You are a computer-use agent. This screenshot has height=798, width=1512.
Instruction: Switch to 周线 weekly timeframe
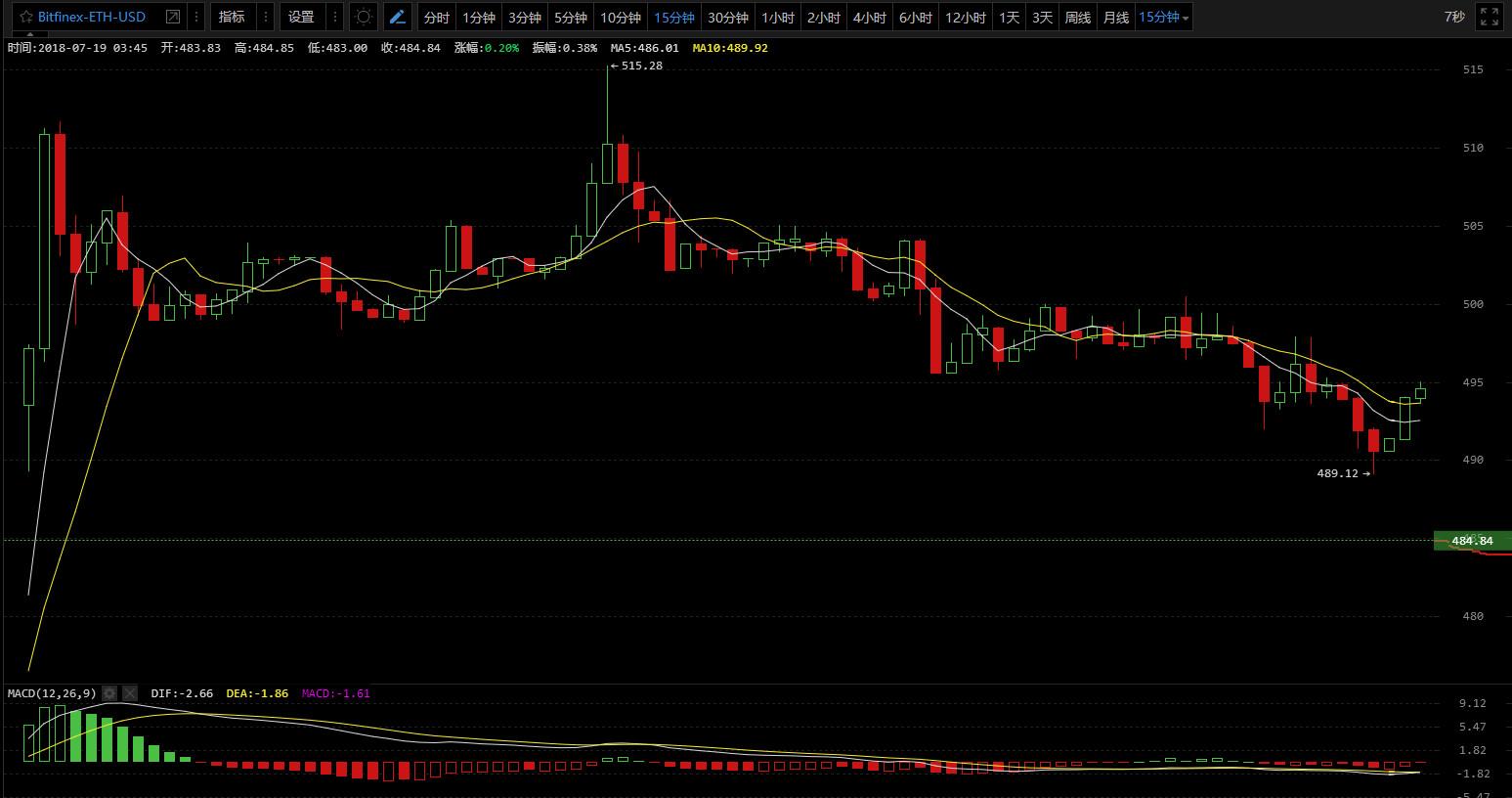coord(1077,17)
